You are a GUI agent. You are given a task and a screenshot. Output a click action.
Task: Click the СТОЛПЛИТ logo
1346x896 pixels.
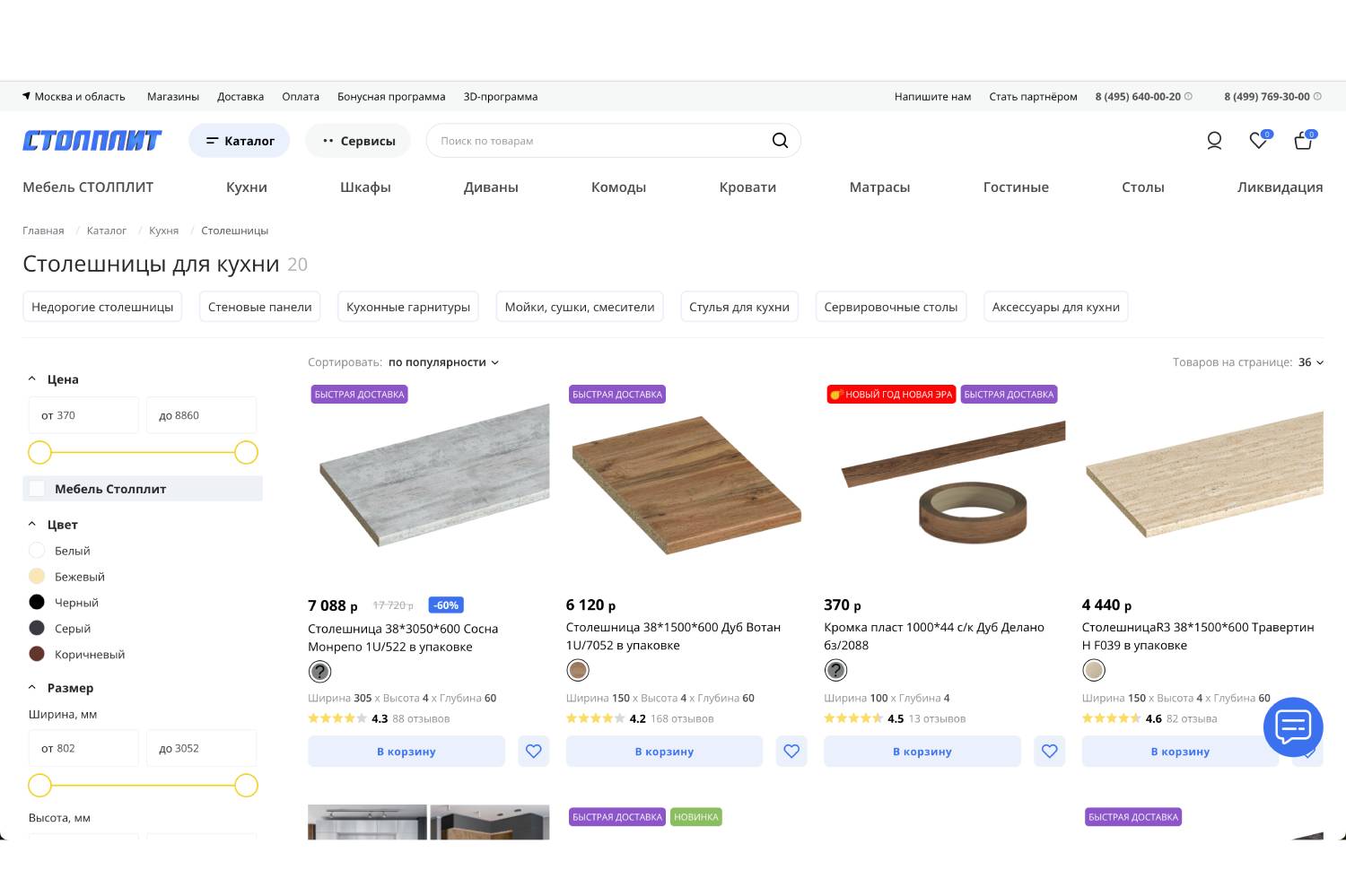[x=92, y=141]
